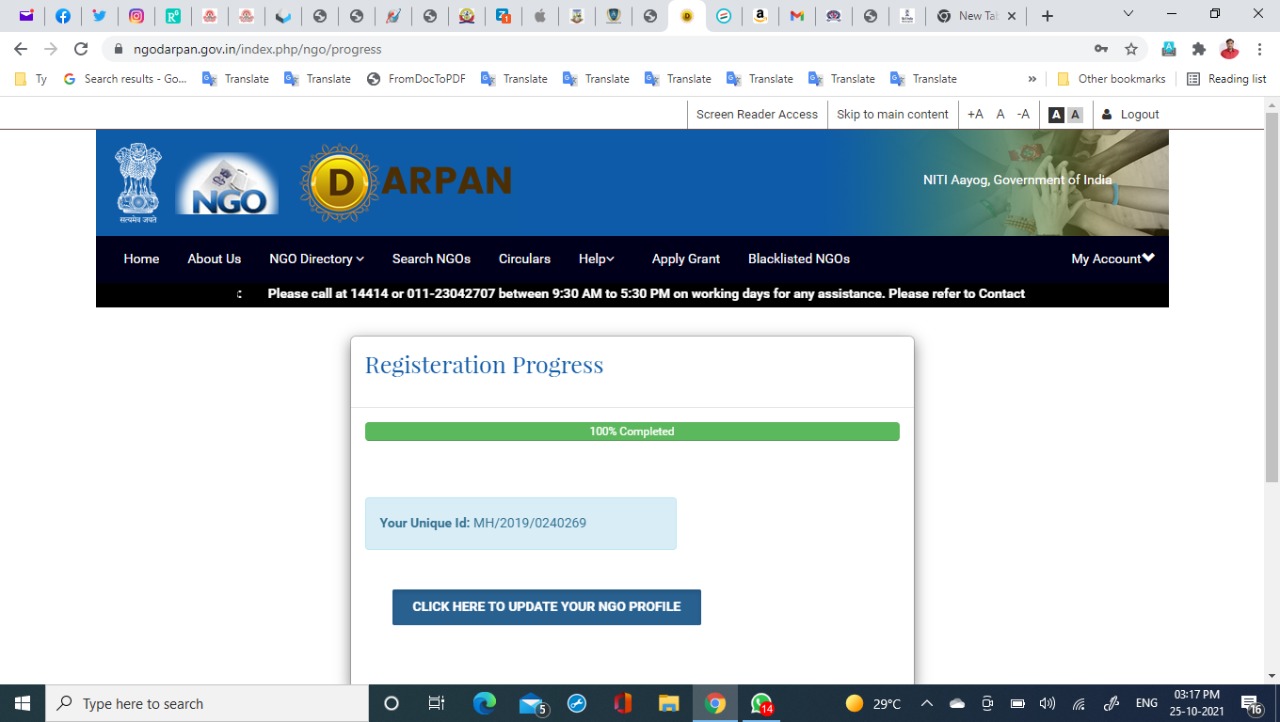
Task: Switch to standard contrast light theme A
Action: [1075, 114]
